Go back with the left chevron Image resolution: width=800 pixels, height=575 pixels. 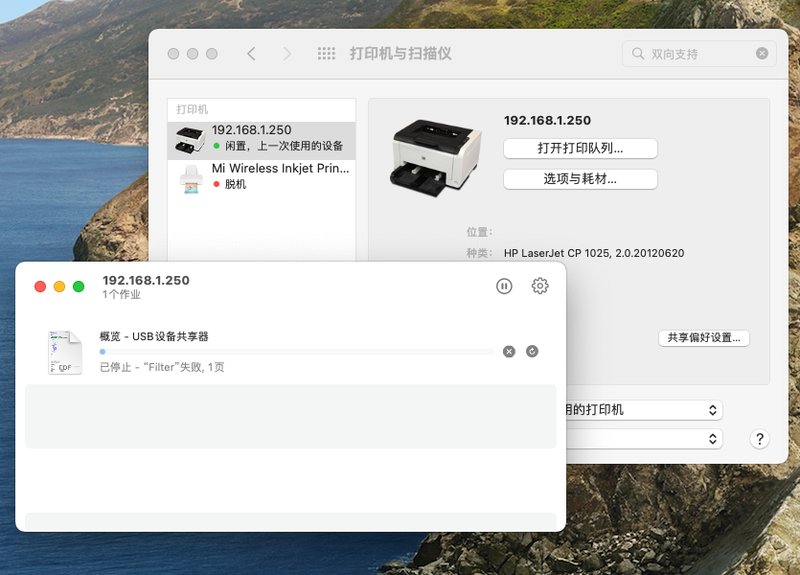click(x=251, y=54)
